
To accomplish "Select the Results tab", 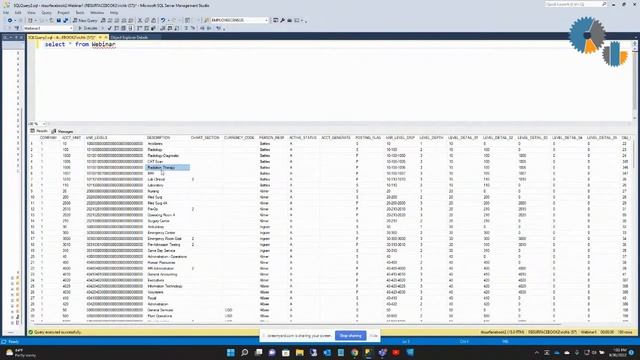I will 40,131.
